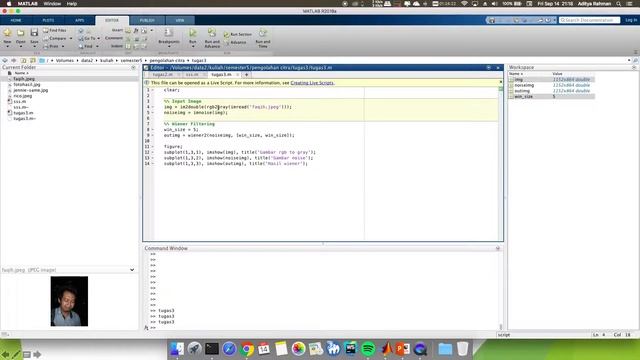Click the browse for folder icon
Screen dimensions: 640x360
(33, 60)
